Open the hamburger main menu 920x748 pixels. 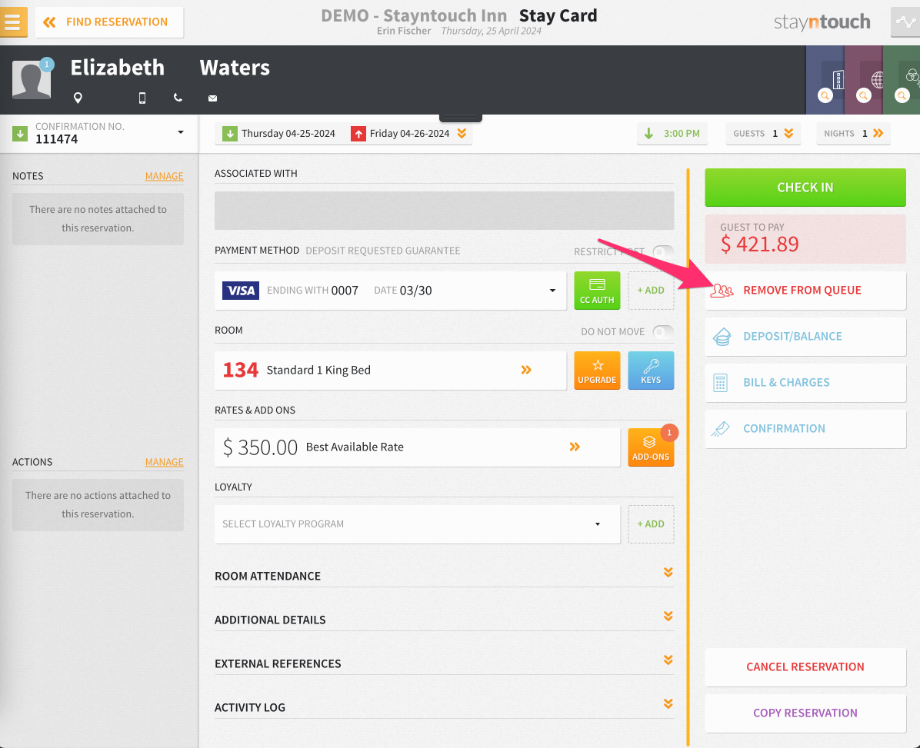click(13, 22)
